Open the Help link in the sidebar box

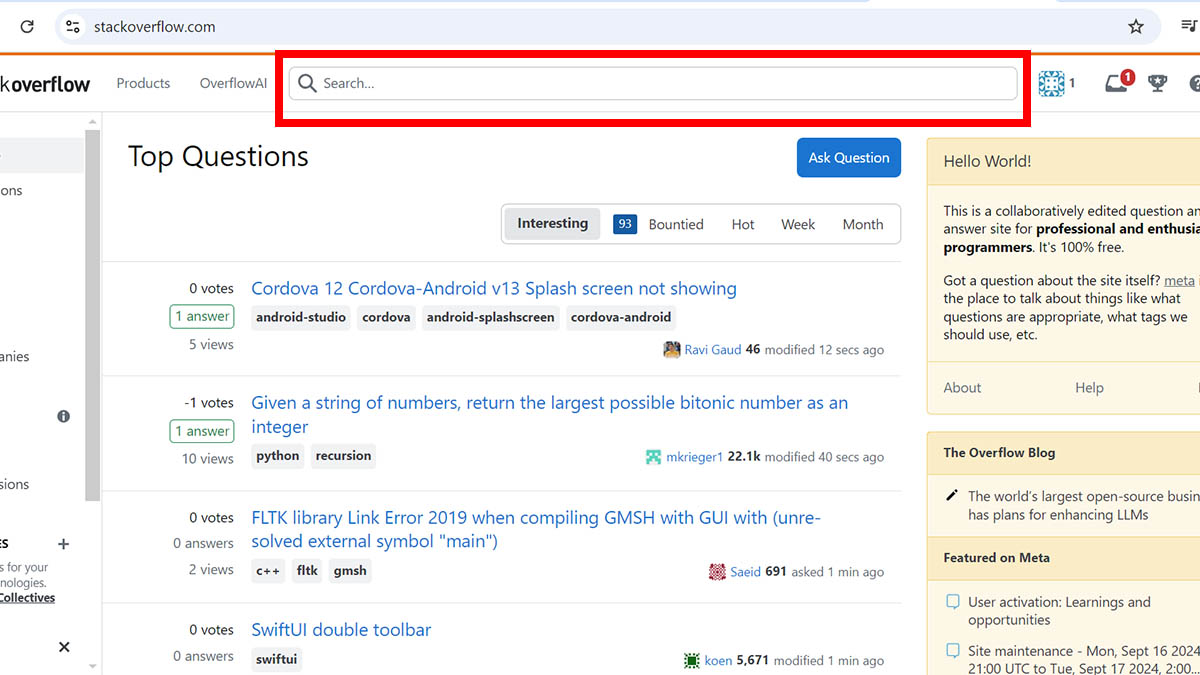click(1089, 388)
